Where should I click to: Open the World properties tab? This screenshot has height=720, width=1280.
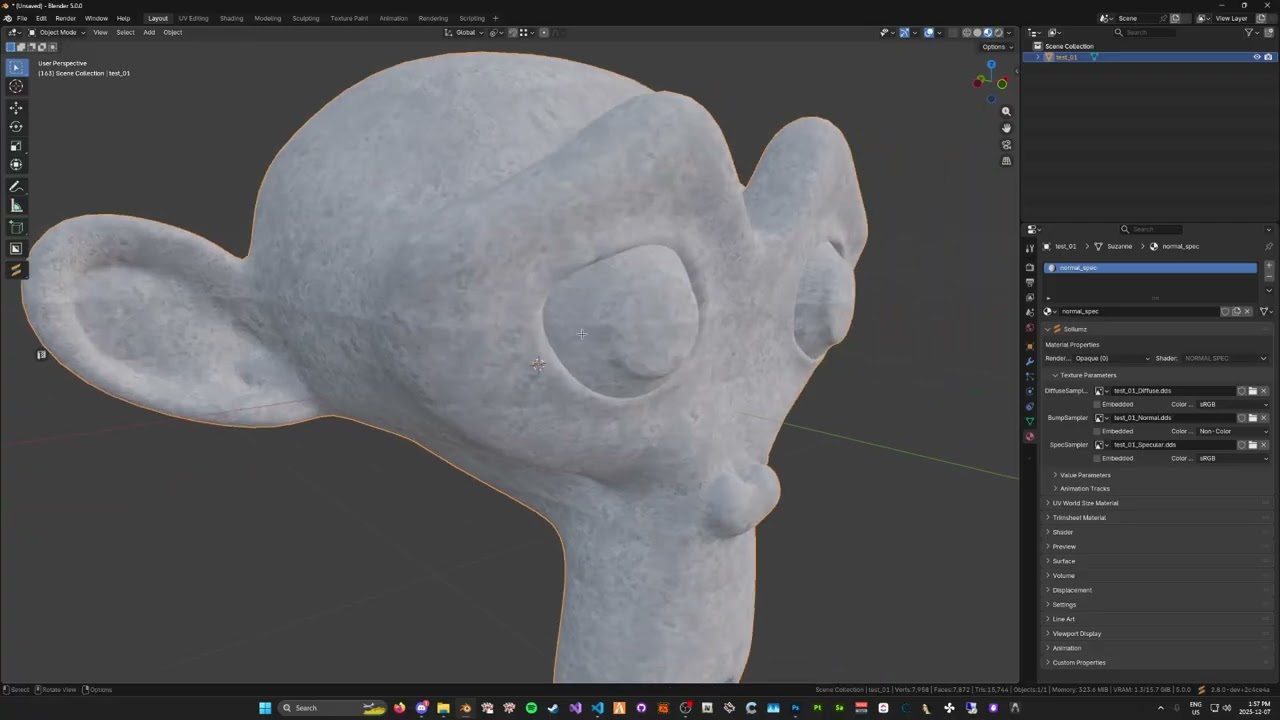[x=1030, y=328]
